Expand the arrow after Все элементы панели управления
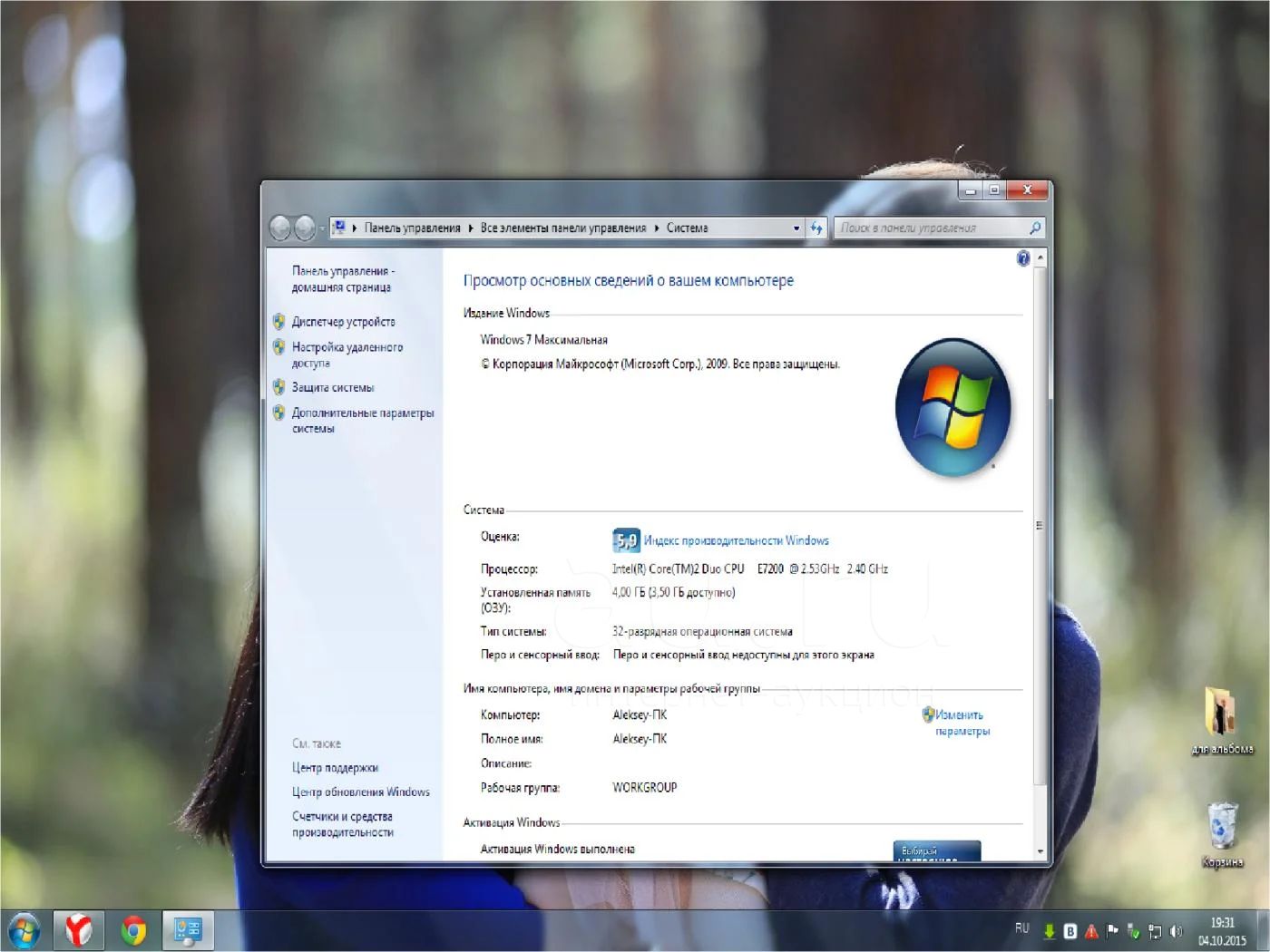 click(x=657, y=228)
